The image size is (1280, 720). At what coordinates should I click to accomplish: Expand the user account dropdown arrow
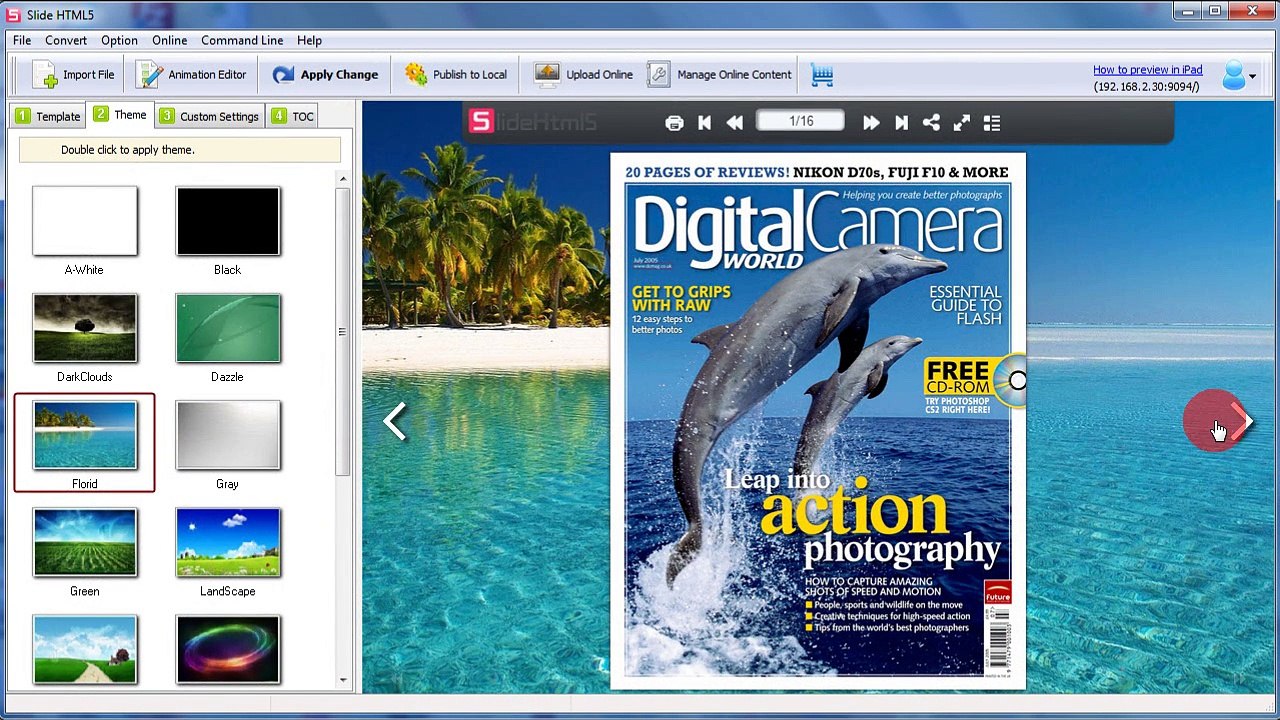pyautogui.click(x=1252, y=77)
